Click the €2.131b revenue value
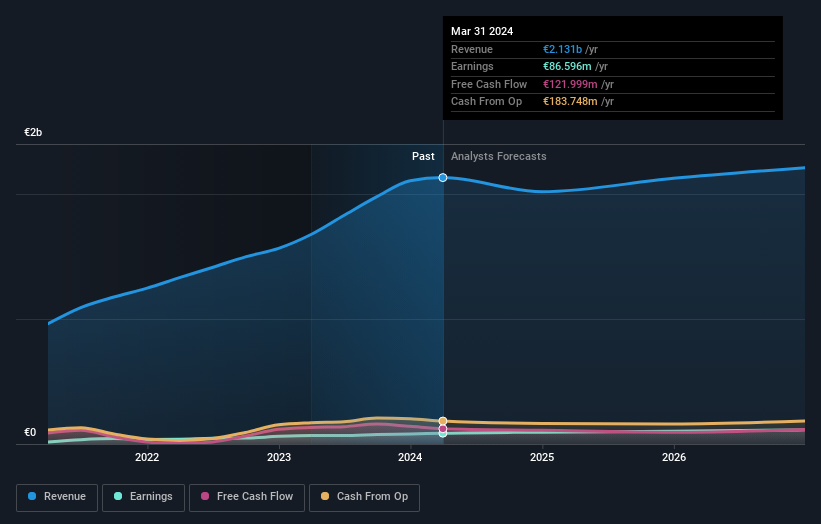Image resolution: width=821 pixels, height=524 pixels. coord(562,49)
